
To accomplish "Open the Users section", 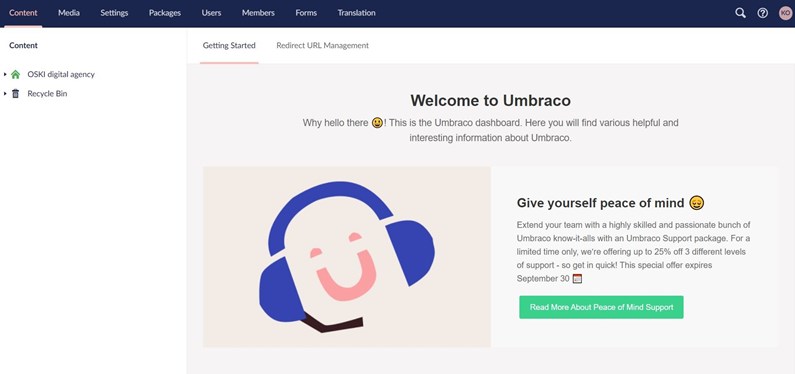I will [x=211, y=13].
